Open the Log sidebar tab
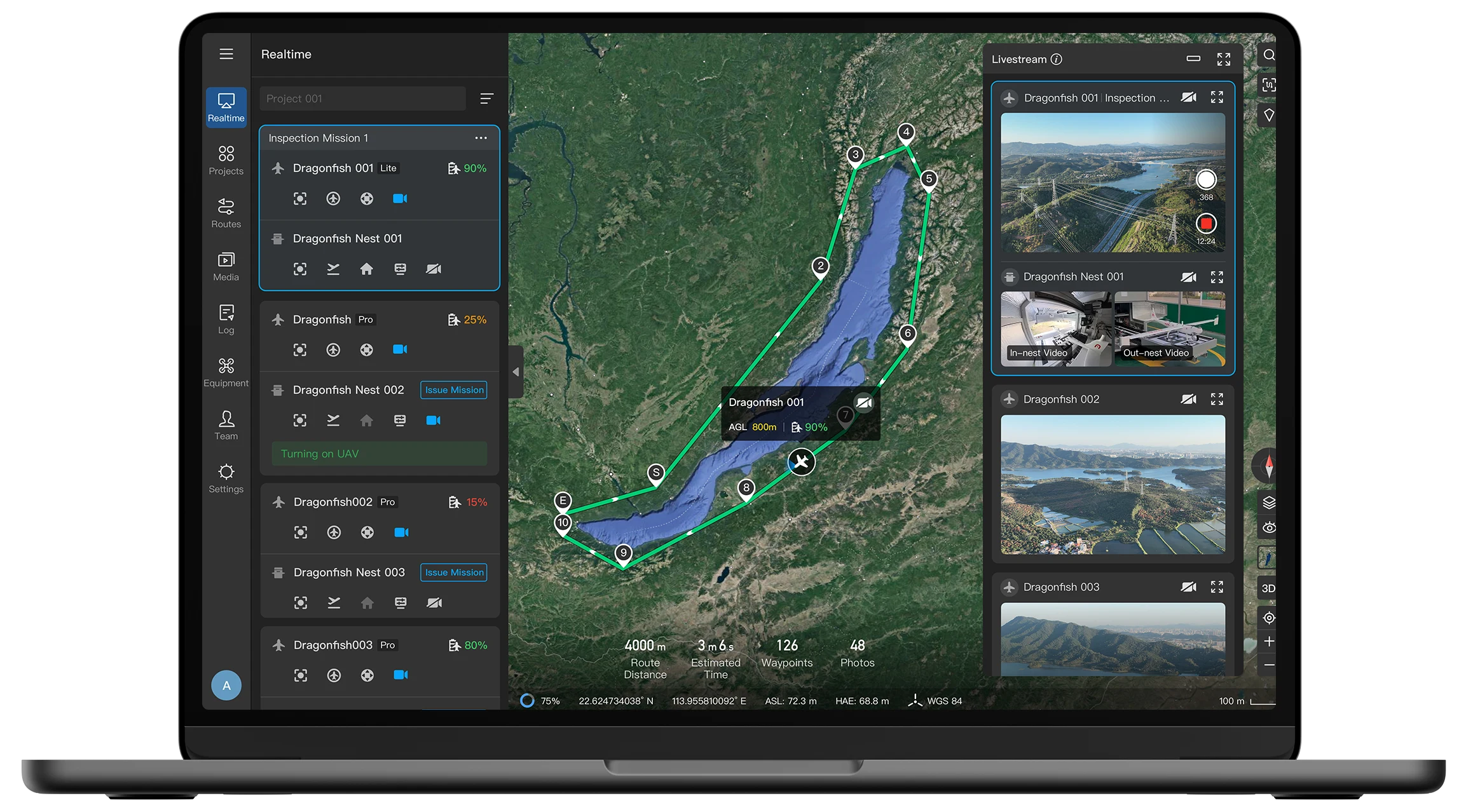Viewport: 1466px width, 812px height. 226,319
